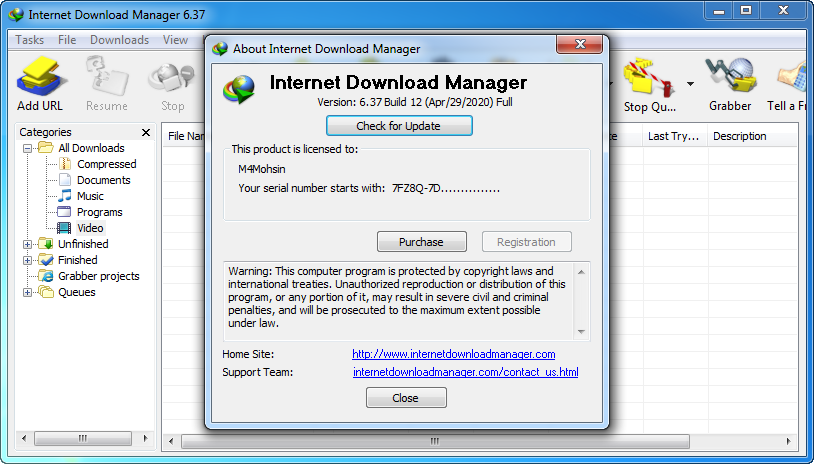Click the IDM icon in main title bar
814x464 pixels.
pos(16,15)
